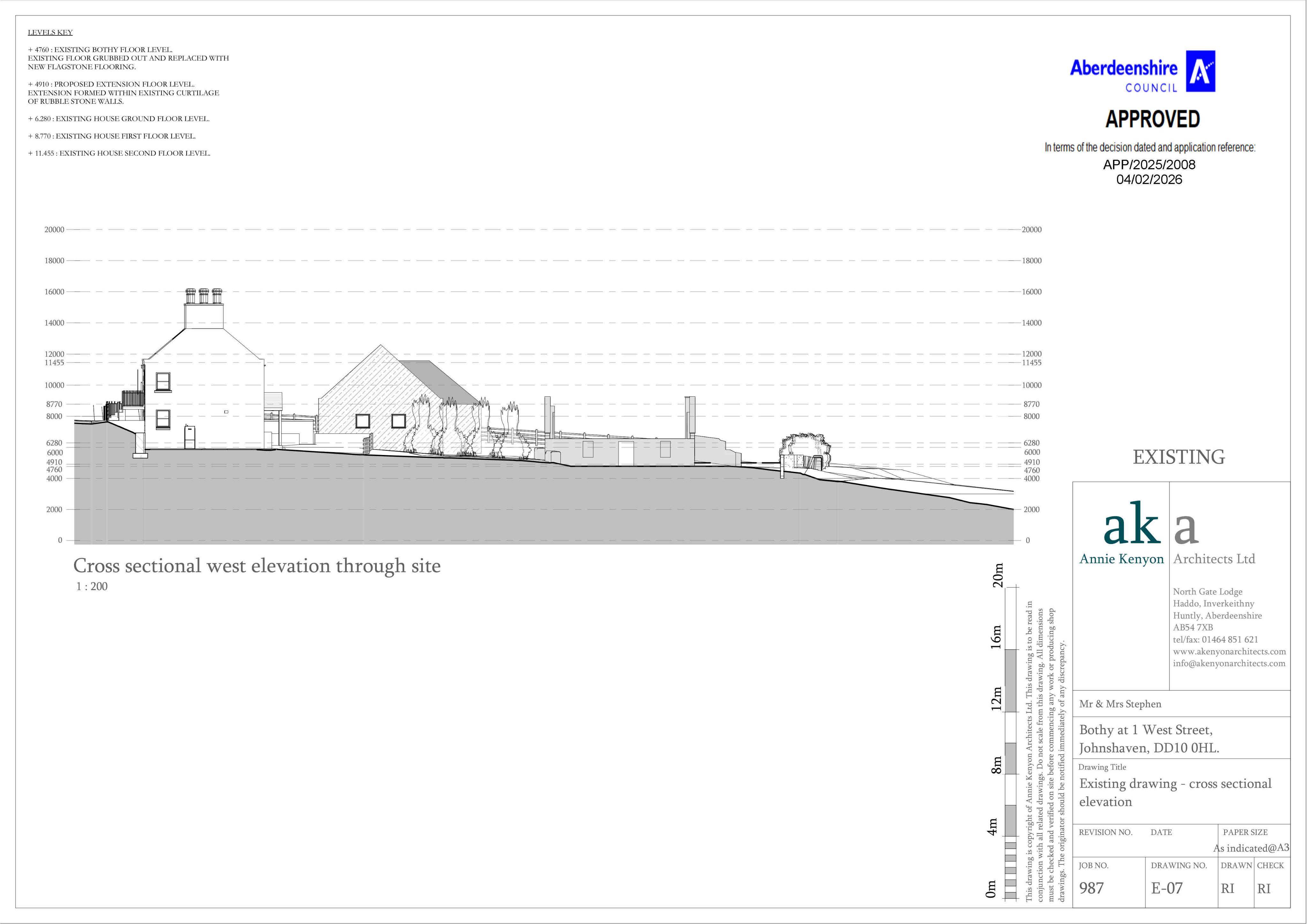Click the 'EXISTING' status label
Image resolution: width=1307 pixels, height=924 pixels.
pyautogui.click(x=1178, y=457)
